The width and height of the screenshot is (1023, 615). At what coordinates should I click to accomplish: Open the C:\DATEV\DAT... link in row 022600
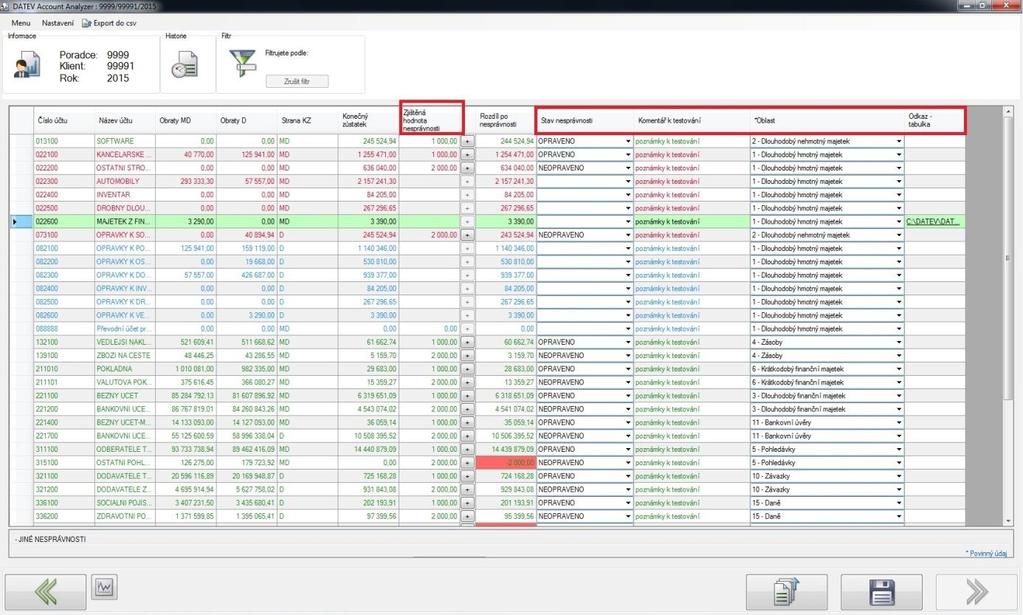(933, 222)
